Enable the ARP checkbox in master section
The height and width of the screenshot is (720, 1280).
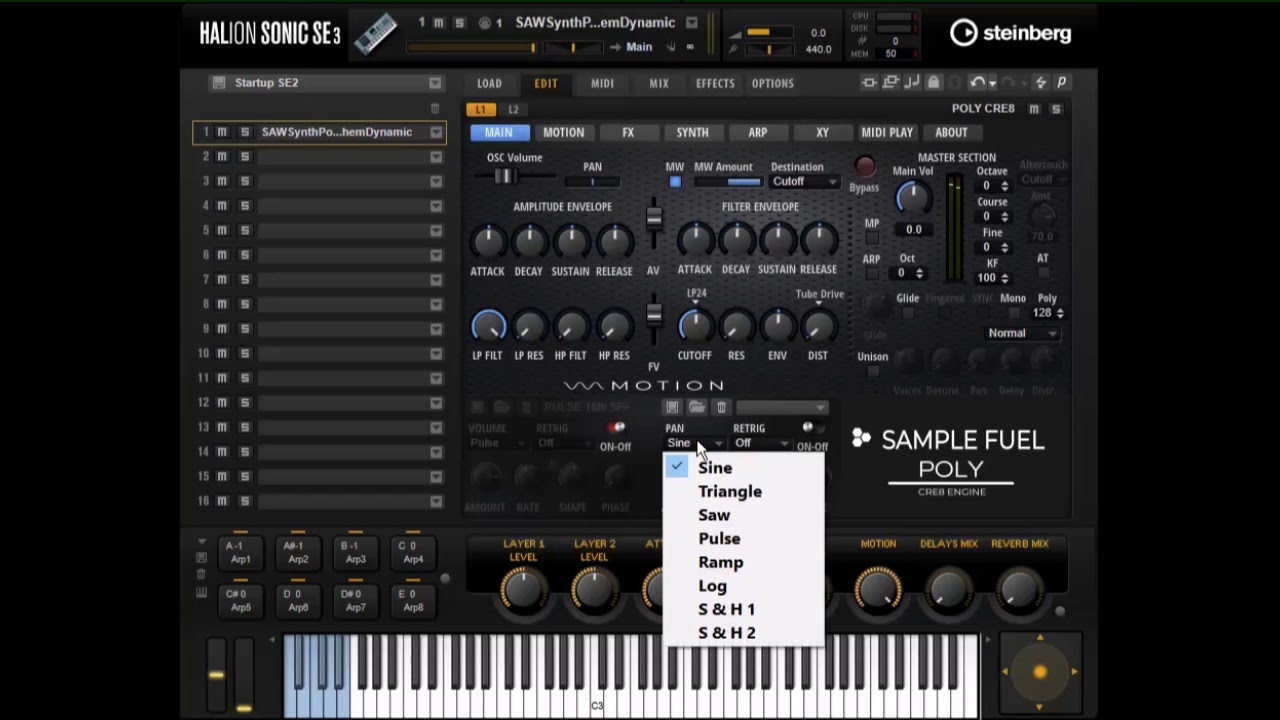click(x=872, y=273)
